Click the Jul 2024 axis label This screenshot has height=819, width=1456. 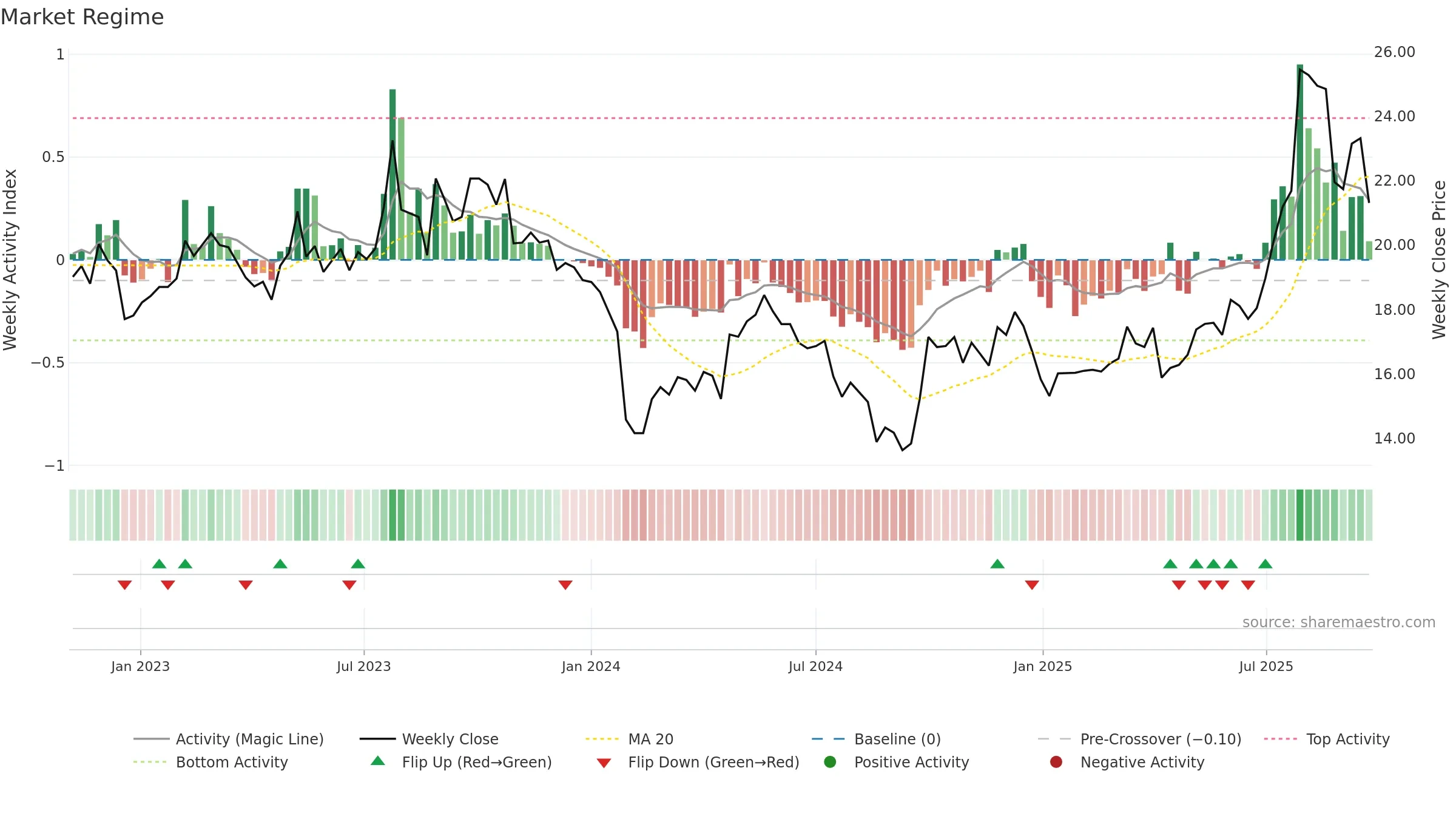pyautogui.click(x=816, y=667)
